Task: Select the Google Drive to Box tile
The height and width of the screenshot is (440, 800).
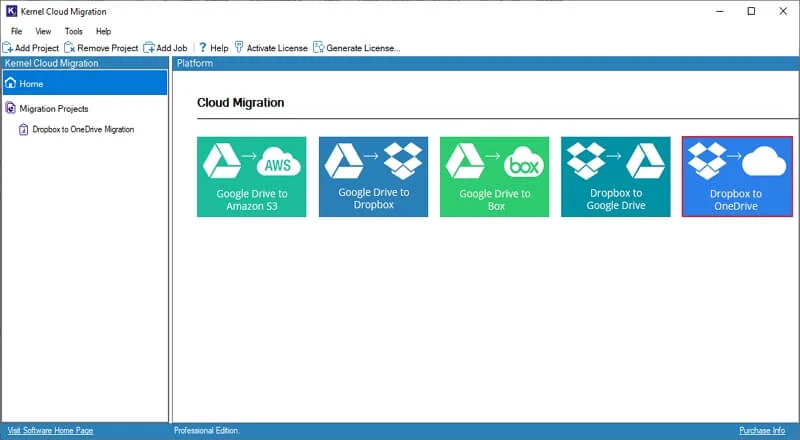Action: [x=494, y=177]
